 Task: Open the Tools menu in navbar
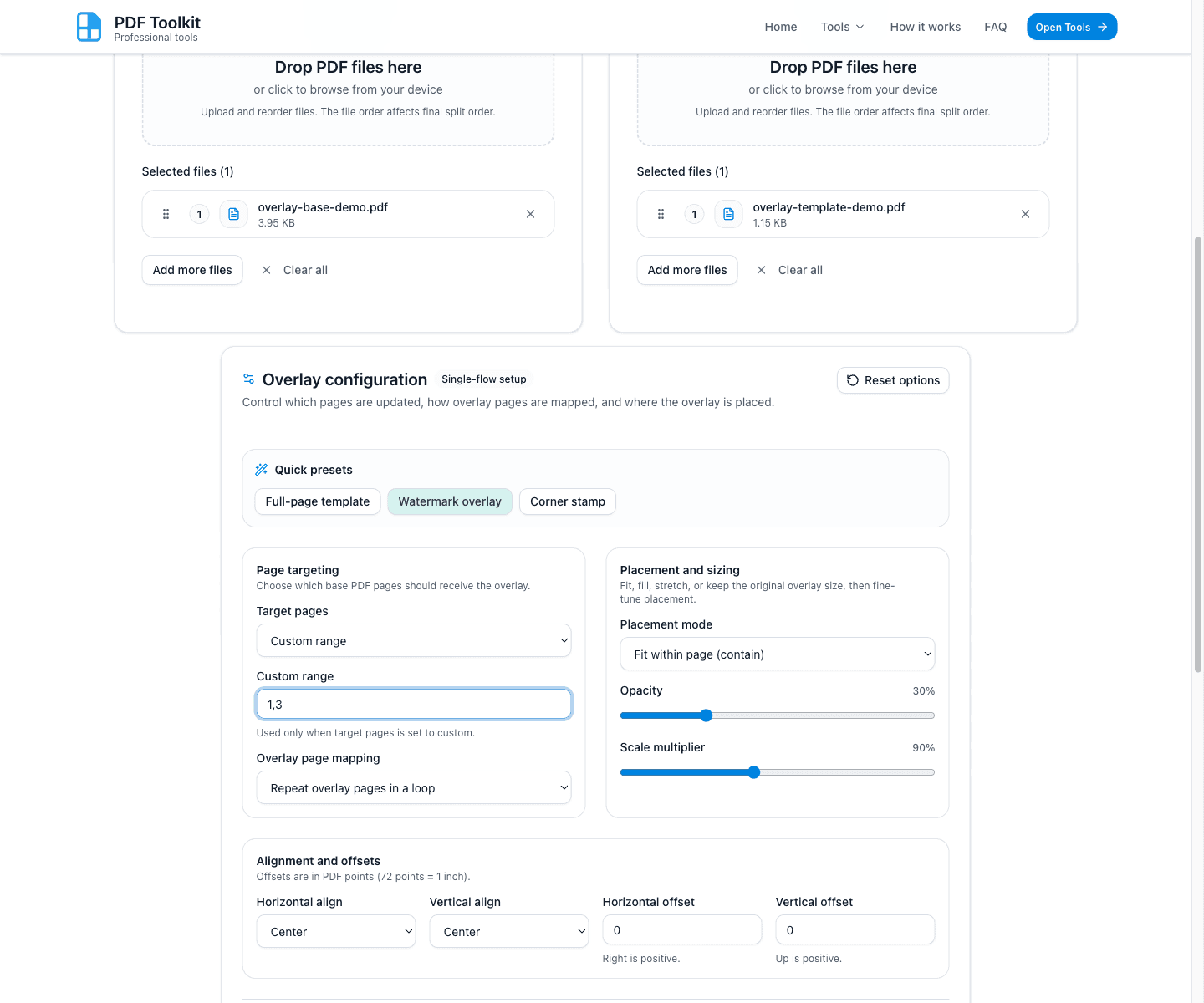click(842, 27)
